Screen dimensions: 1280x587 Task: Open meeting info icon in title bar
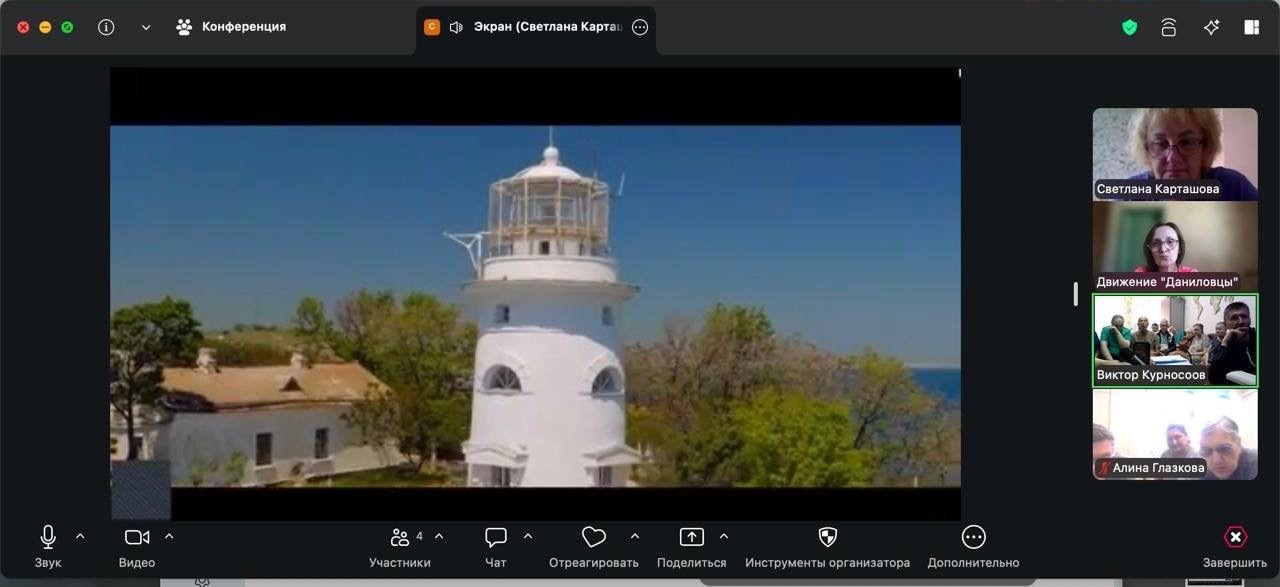[x=106, y=27]
